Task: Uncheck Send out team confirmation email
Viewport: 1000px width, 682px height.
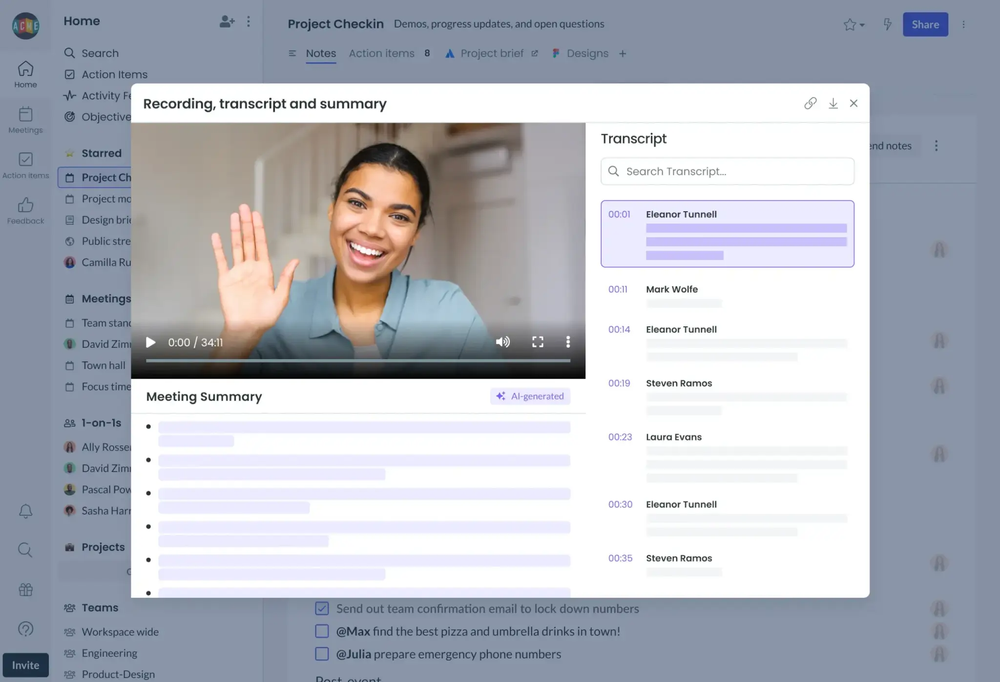Action: 322,609
